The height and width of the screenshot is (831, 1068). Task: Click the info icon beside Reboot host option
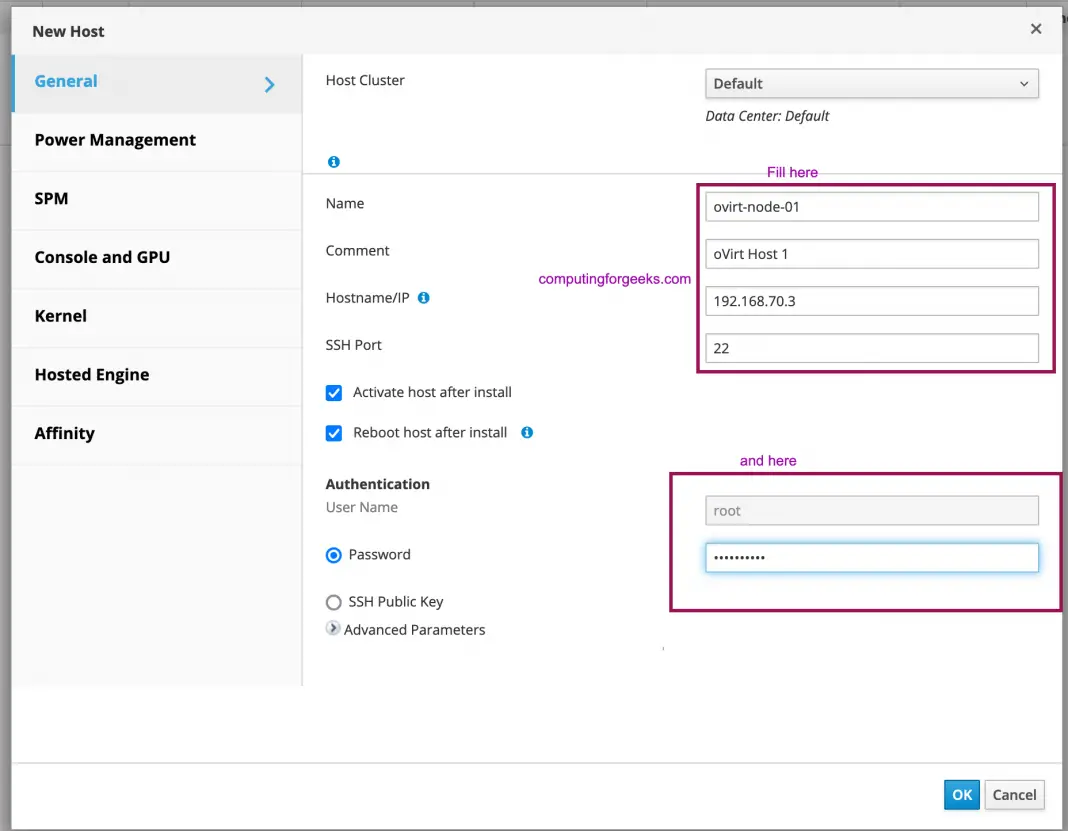pyautogui.click(x=526, y=433)
